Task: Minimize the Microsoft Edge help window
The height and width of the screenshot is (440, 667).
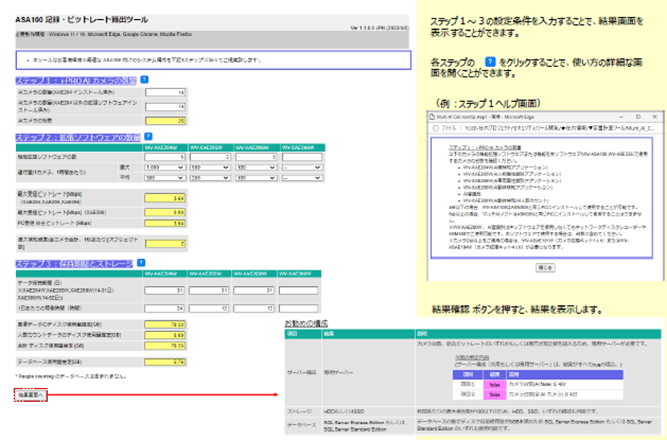Action: pyautogui.click(x=621, y=117)
